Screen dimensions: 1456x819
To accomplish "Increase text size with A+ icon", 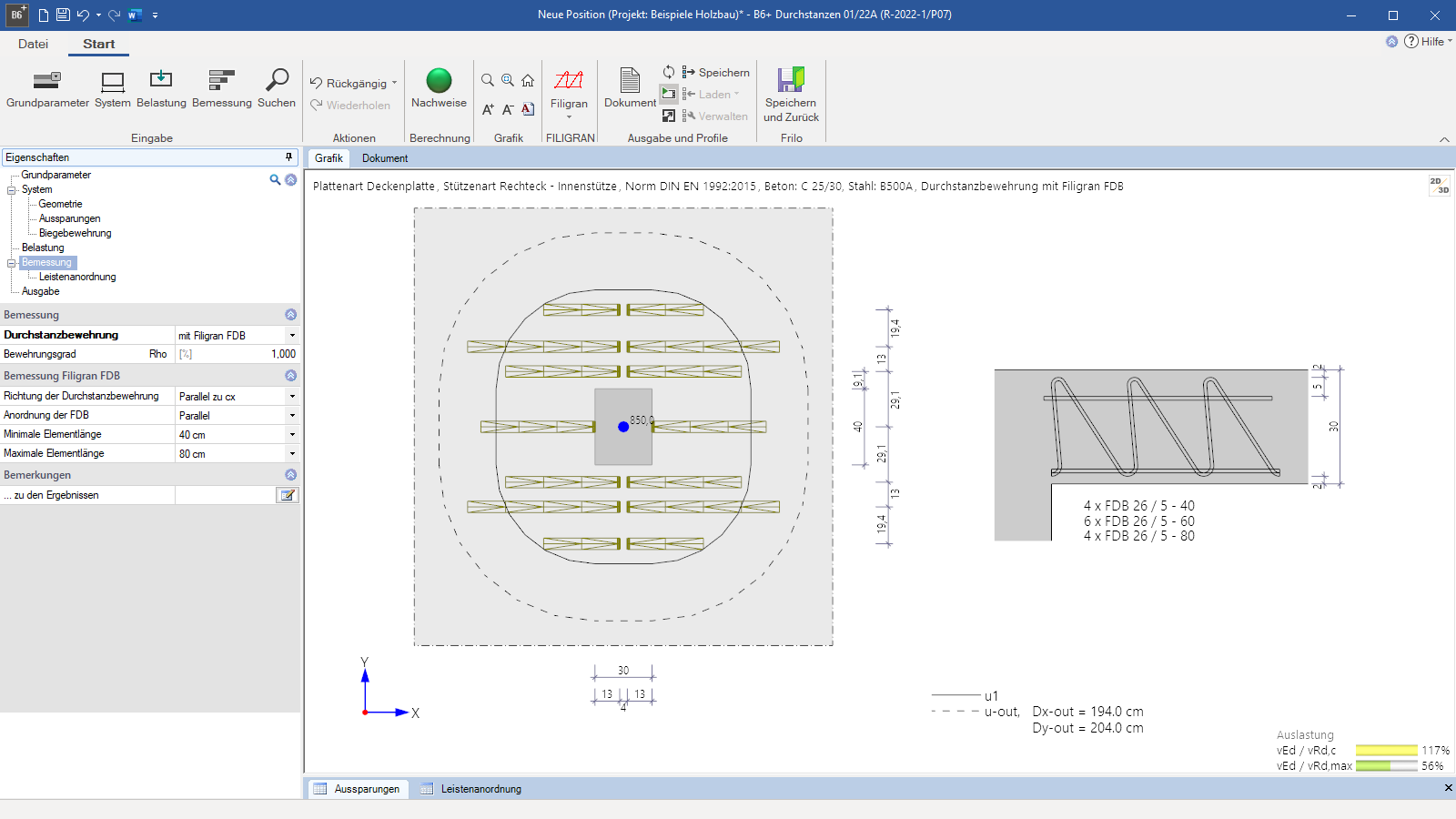I will pyautogui.click(x=488, y=109).
